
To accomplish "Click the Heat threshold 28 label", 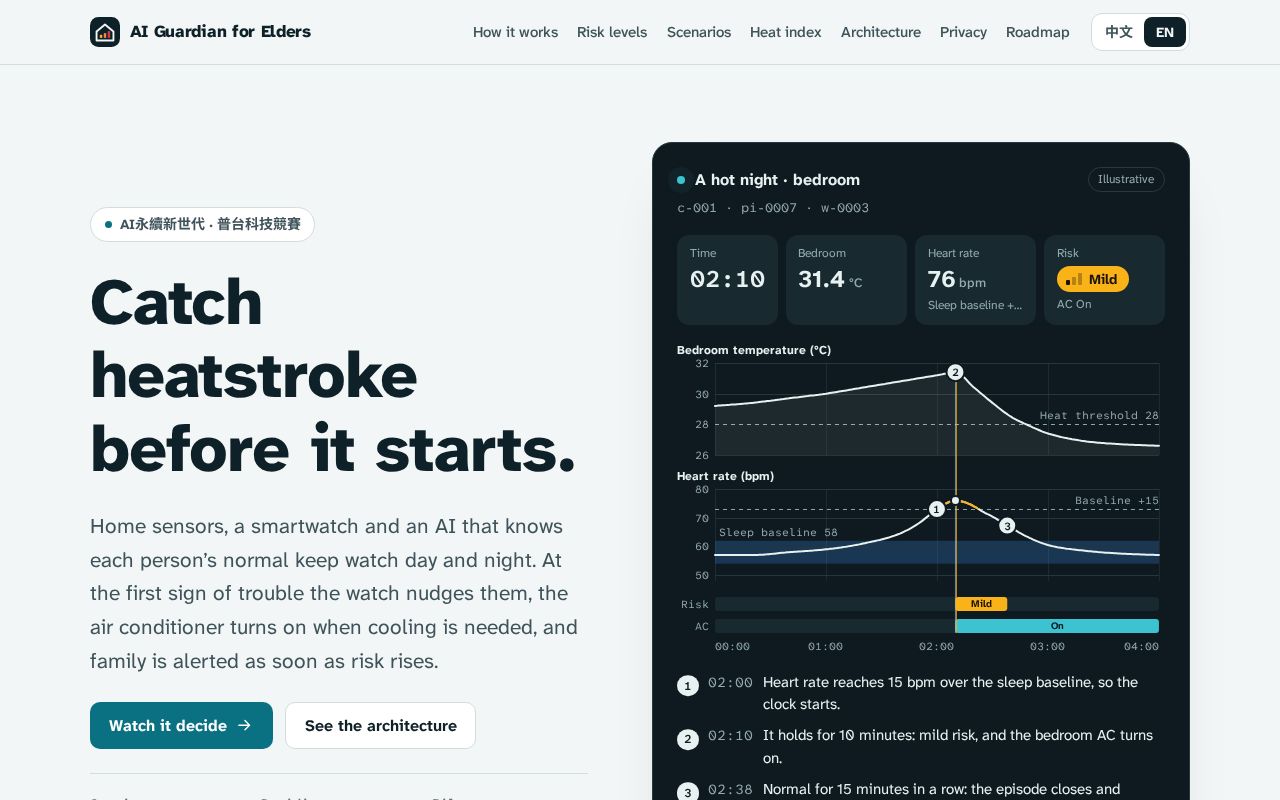I will click(x=1098, y=415).
